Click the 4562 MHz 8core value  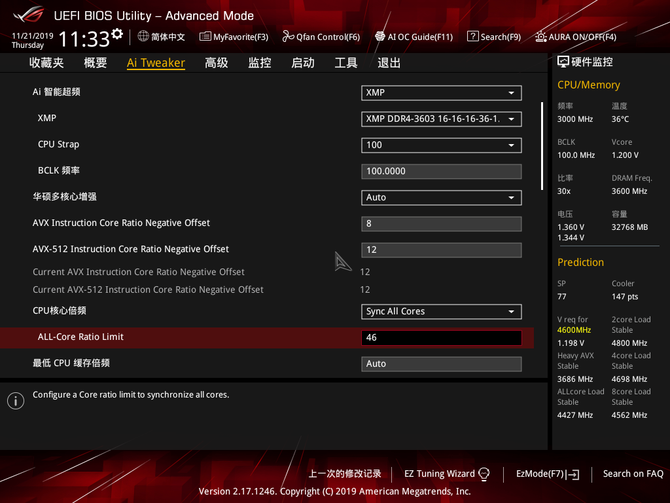629,415
